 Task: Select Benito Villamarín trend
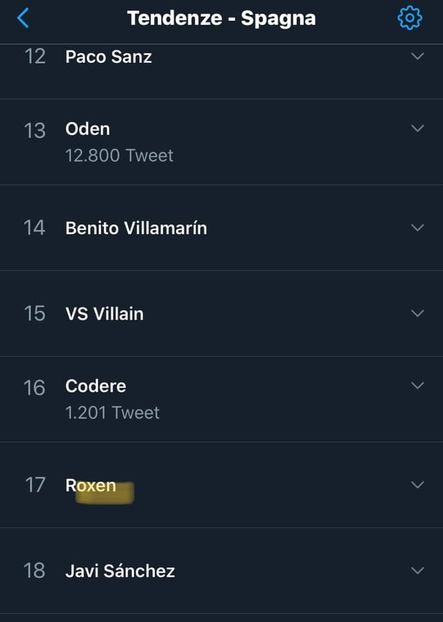click(136, 228)
